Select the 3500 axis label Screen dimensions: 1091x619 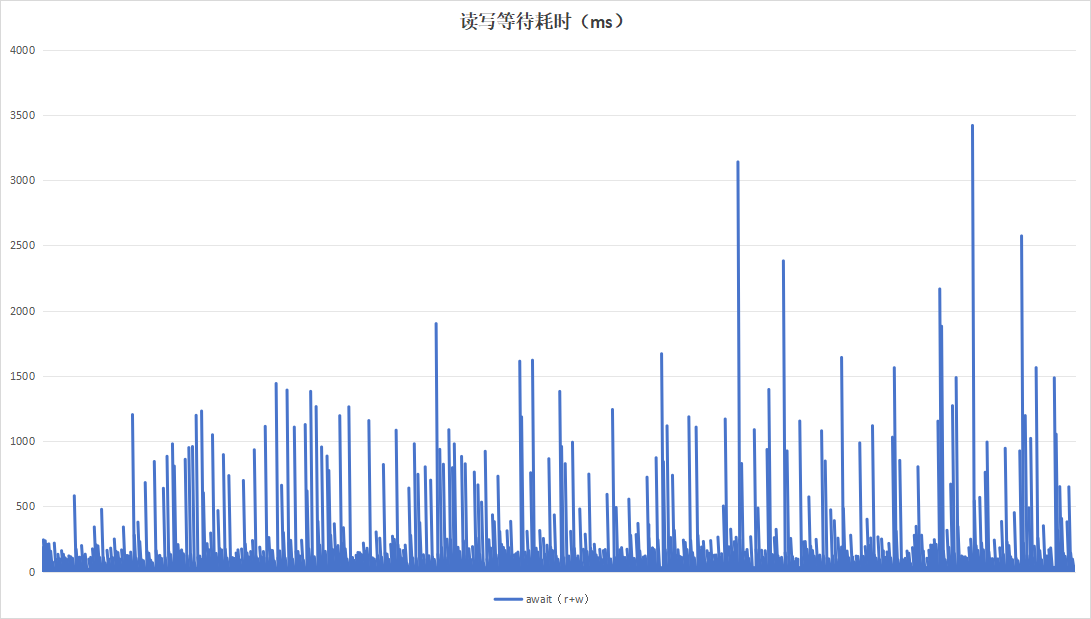click(x=22, y=115)
